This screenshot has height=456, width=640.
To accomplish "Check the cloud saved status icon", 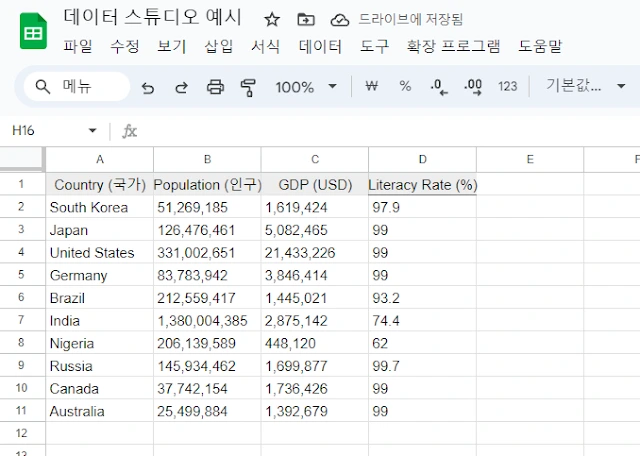I will pyautogui.click(x=340, y=19).
